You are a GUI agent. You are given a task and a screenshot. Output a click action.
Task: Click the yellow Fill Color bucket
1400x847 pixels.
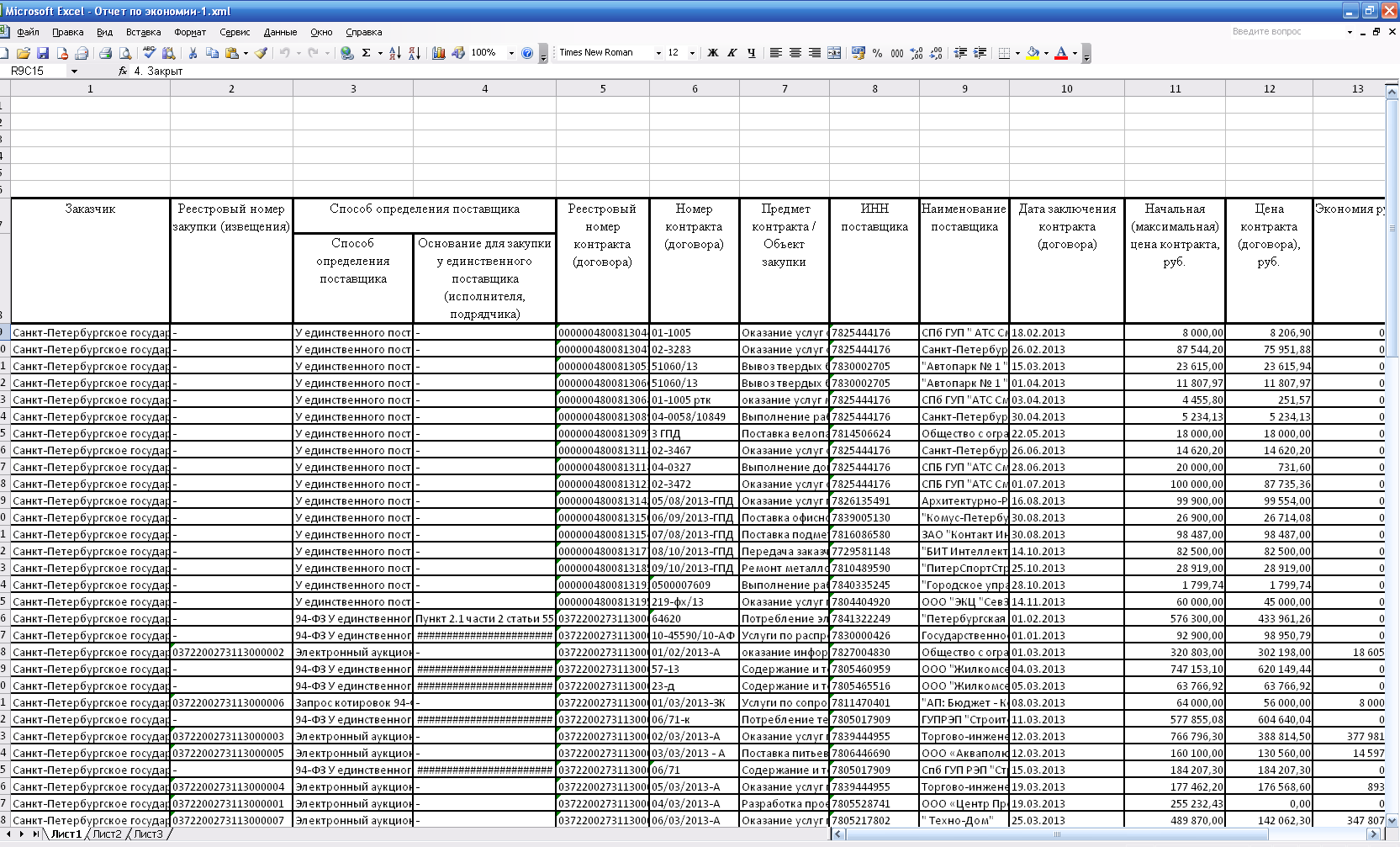point(1033,53)
